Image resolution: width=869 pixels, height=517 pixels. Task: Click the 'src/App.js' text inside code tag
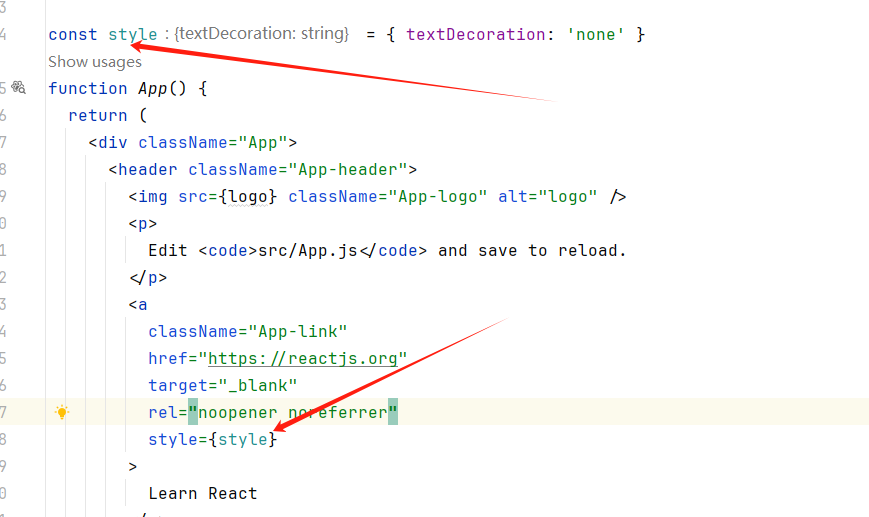point(308,250)
